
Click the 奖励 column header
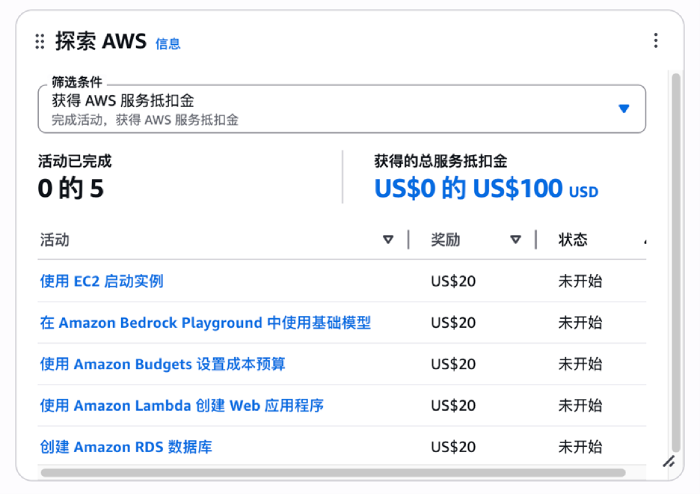pos(446,240)
